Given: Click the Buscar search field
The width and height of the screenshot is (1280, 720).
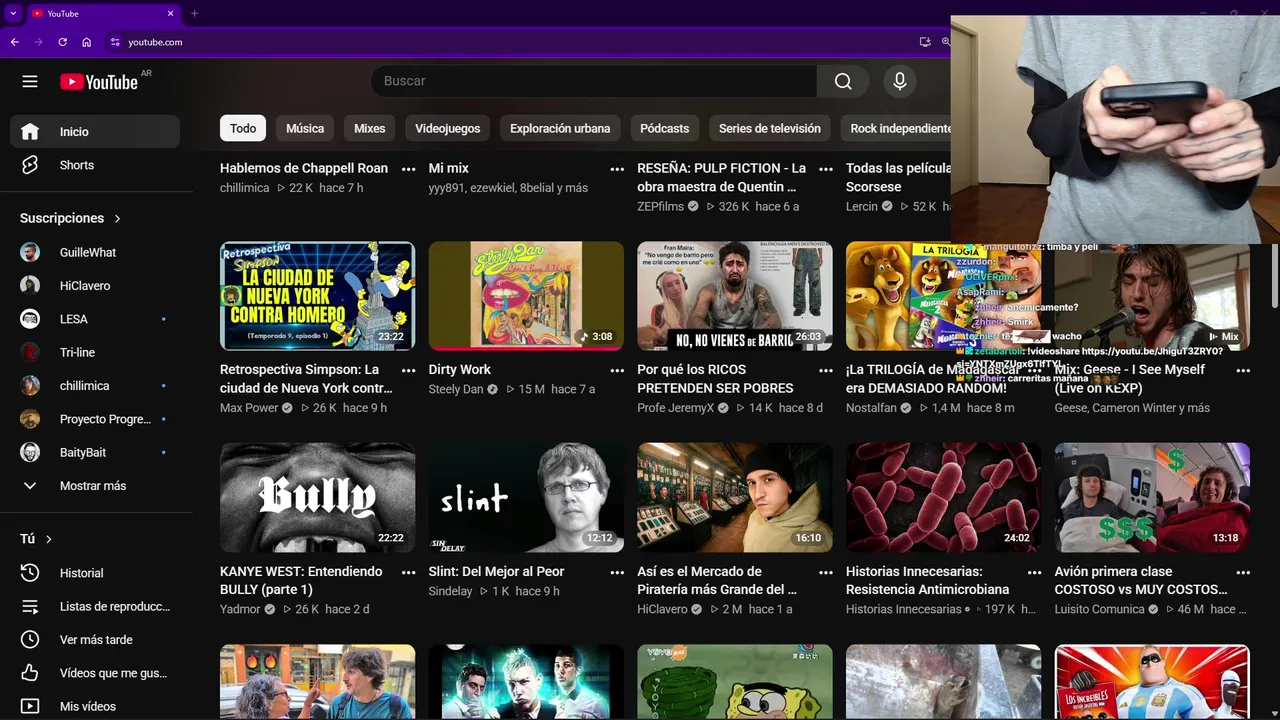Looking at the screenshot, I should [594, 82].
